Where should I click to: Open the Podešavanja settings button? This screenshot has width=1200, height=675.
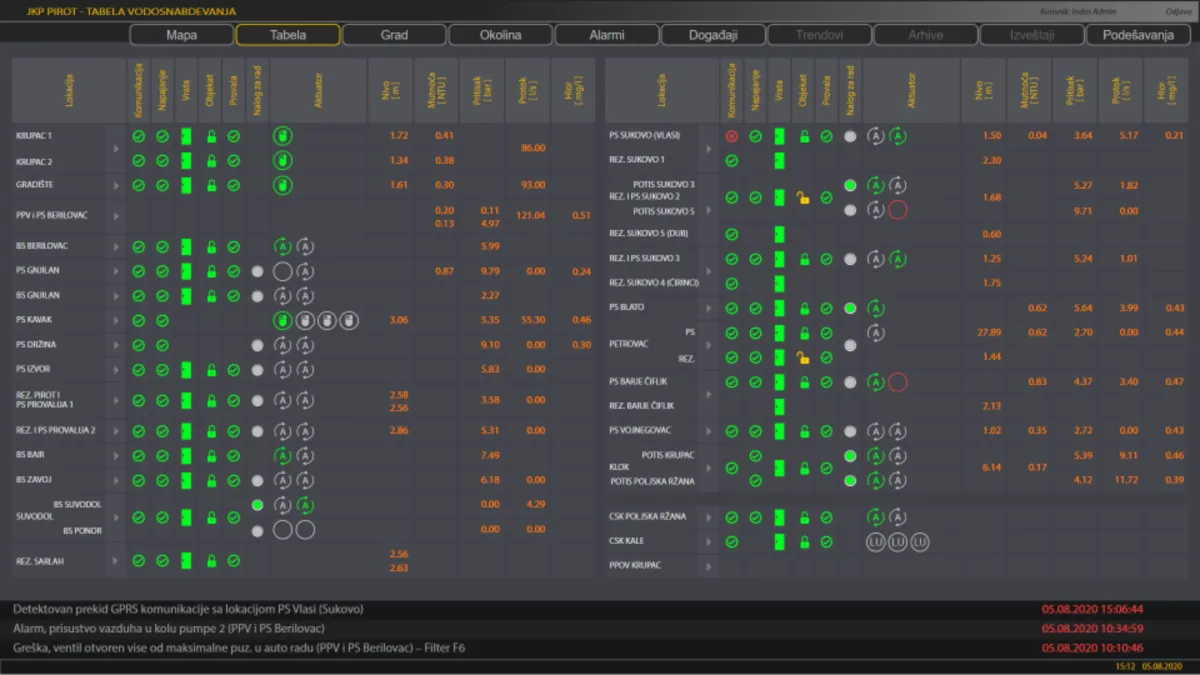click(x=1138, y=35)
